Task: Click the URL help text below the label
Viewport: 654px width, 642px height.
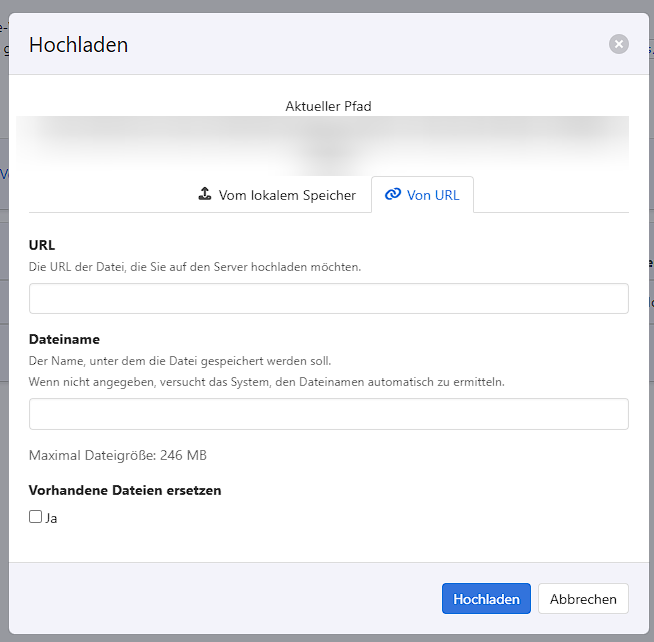Action: [x=195, y=267]
